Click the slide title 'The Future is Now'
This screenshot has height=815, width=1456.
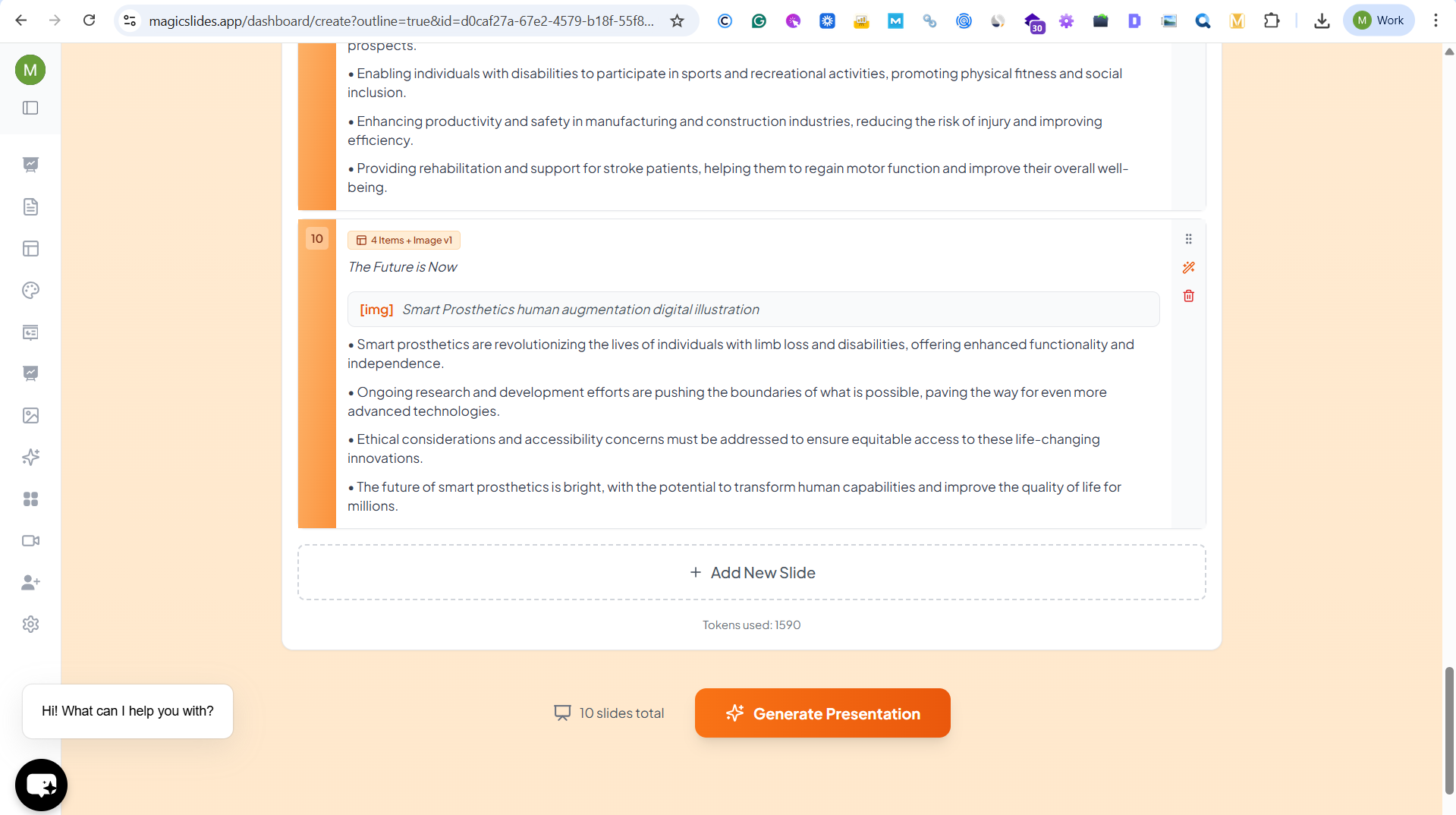tap(402, 267)
